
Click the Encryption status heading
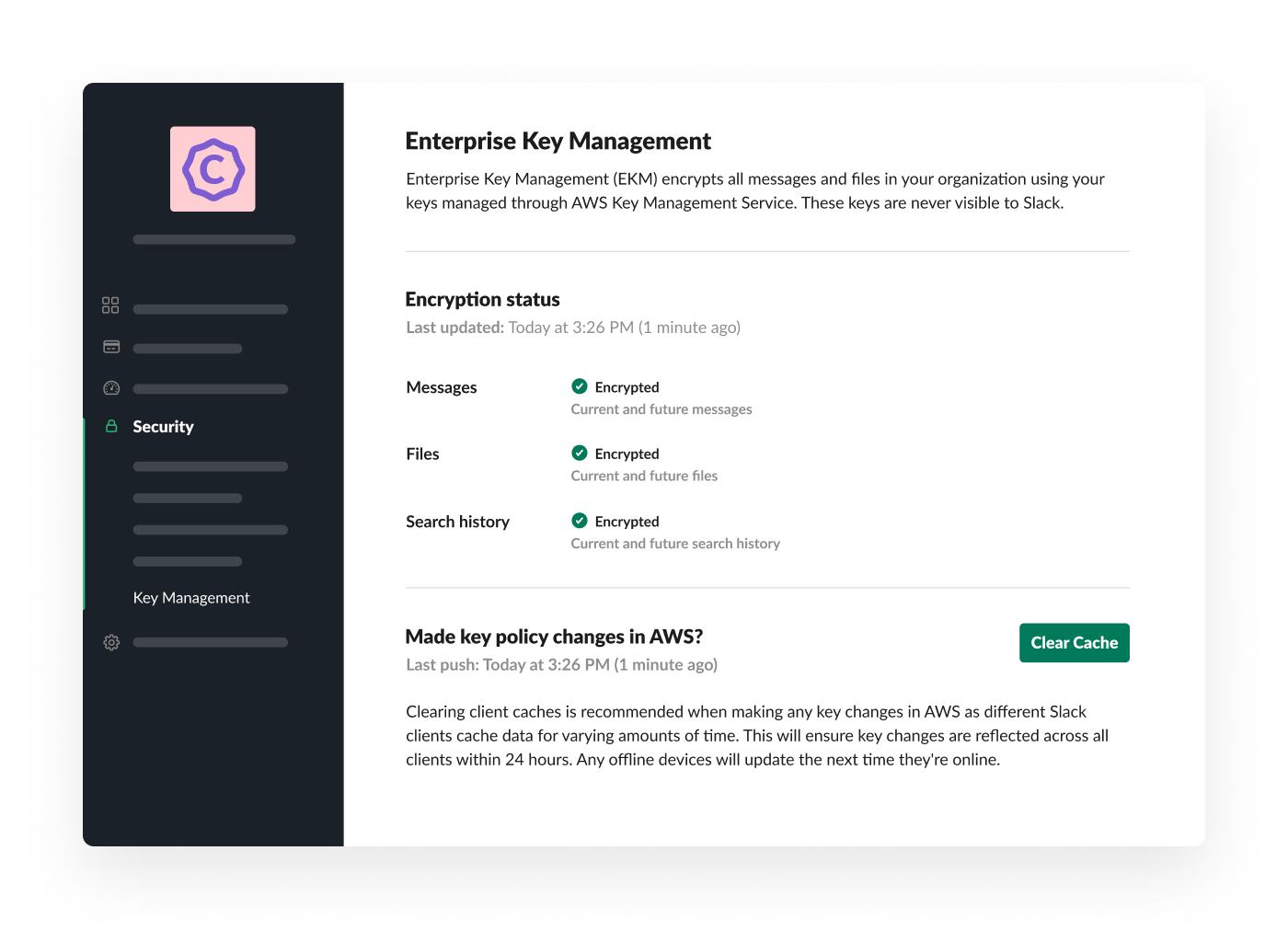coord(482,300)
